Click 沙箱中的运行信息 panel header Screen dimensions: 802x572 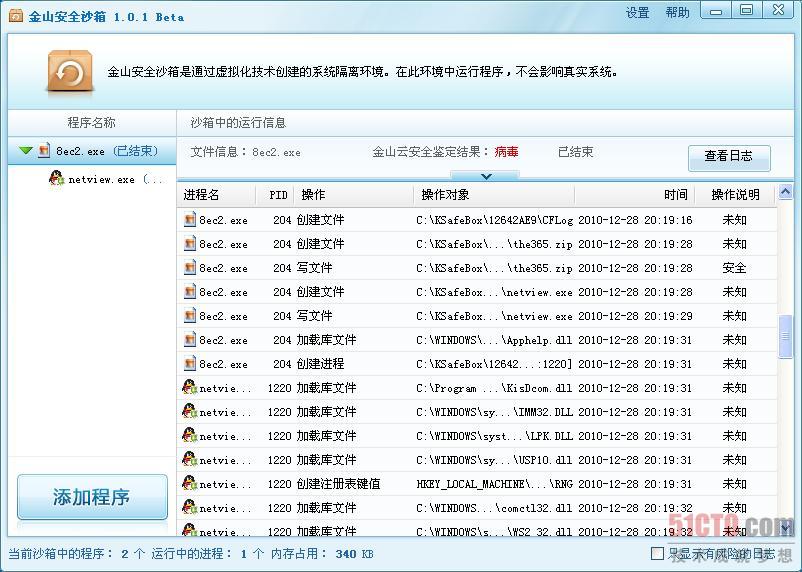(238, 123)
